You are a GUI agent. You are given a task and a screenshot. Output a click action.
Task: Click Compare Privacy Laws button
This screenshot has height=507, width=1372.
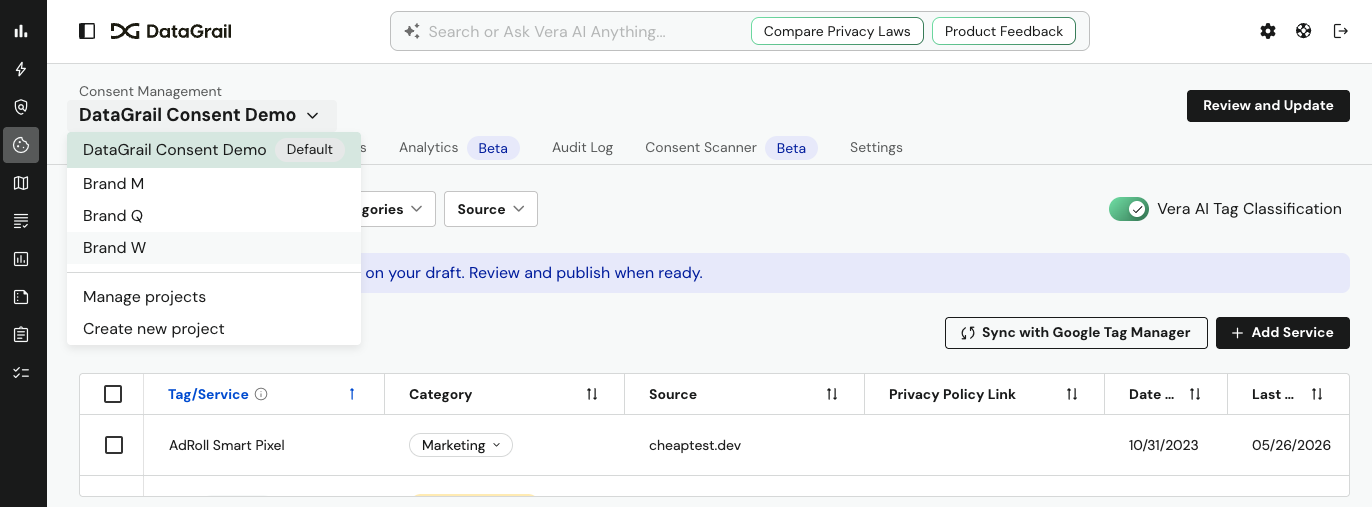click(x=837, y=31)
